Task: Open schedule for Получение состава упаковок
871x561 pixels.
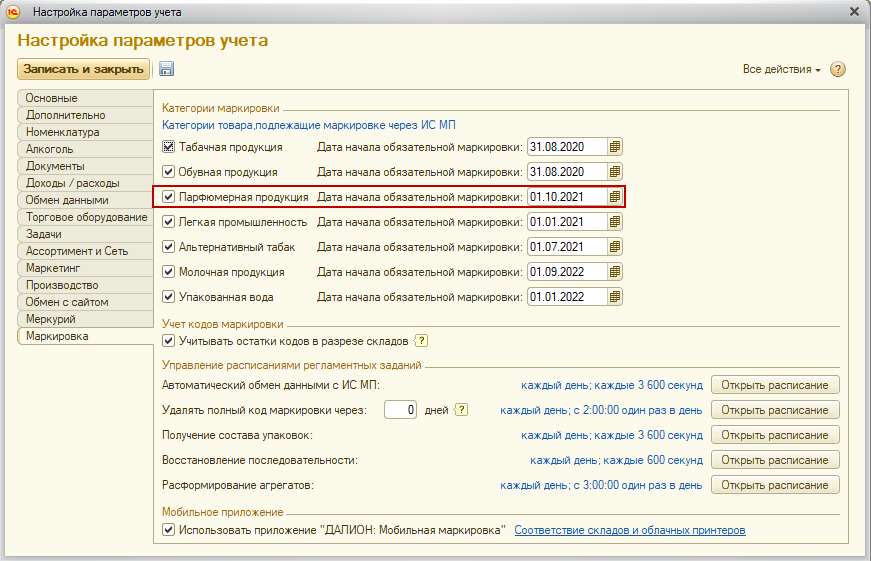Action: coord(775,435)
